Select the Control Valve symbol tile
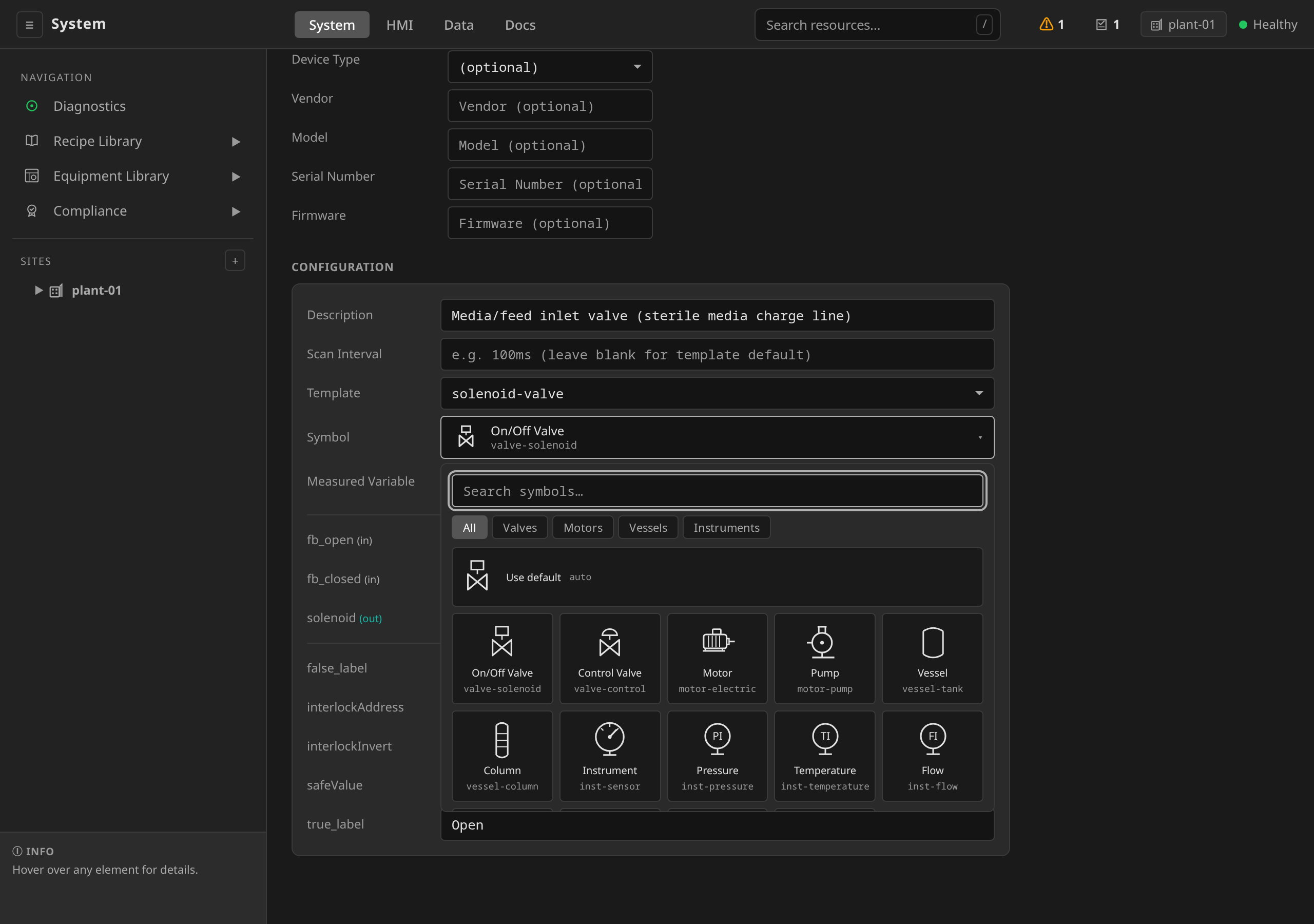Screen dimensions: 1314x924 point(609,659)
